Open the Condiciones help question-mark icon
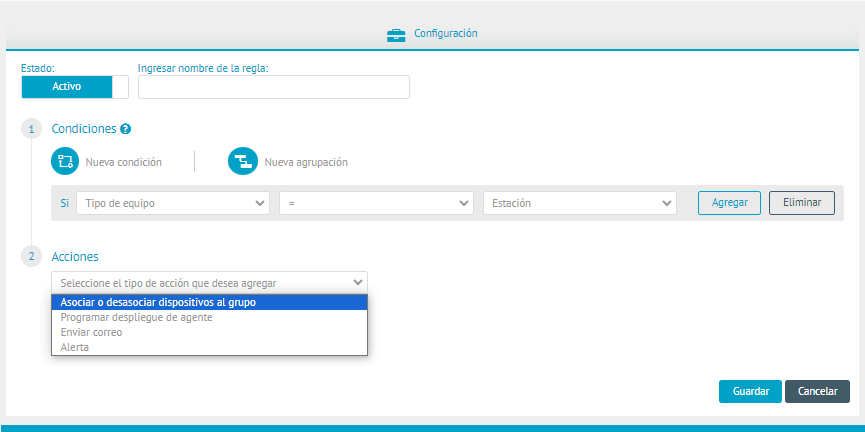865x432 pixels. pyautogui.click(x=126, y=129)
